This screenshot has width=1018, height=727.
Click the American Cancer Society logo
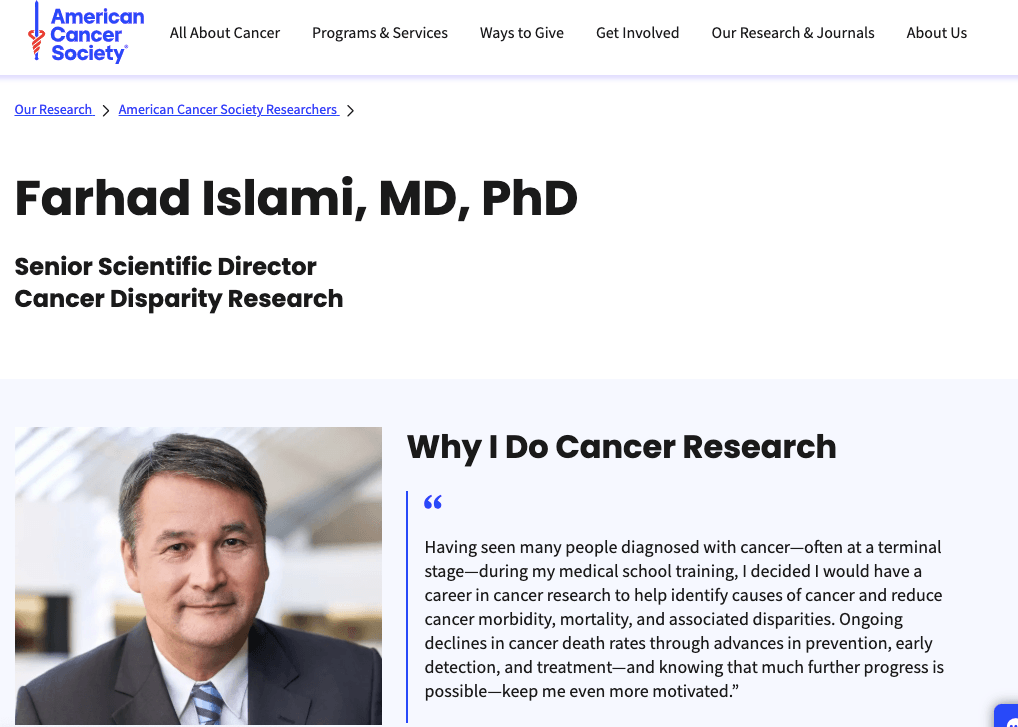point(86,34)
